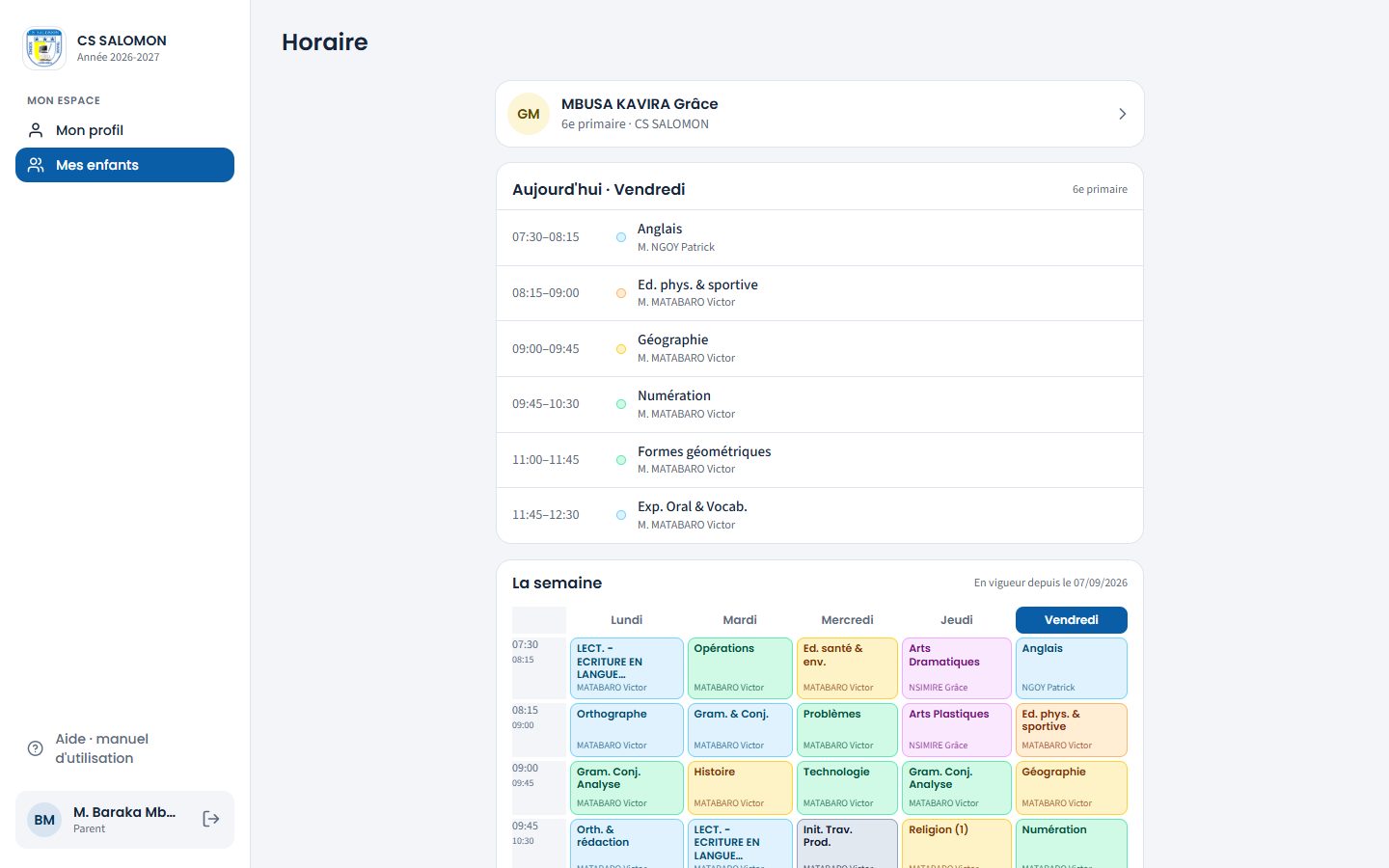Click the yellow dot beside Géographie
Image resolution: width=1389 pixels, height=868 pixels.
(621, 349)
